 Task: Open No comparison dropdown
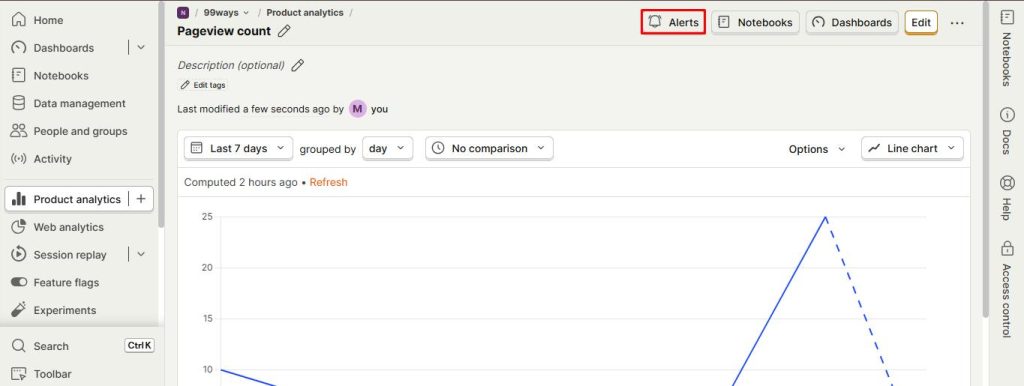coord(489,148)
